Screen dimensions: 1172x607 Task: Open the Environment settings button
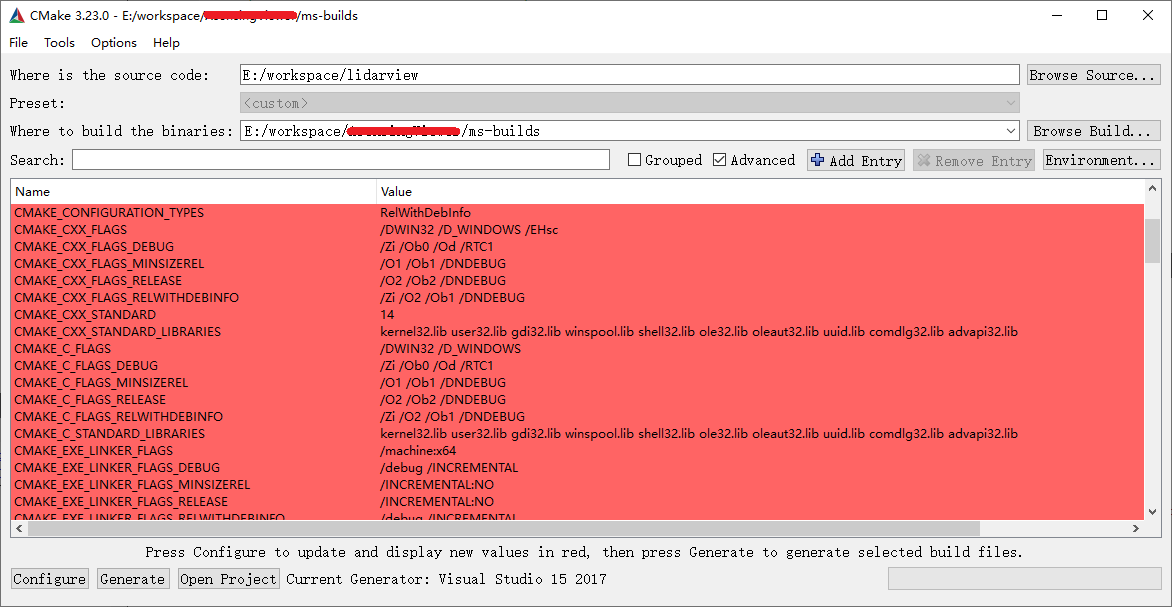pyautogui.click(x=1100, y=160)
